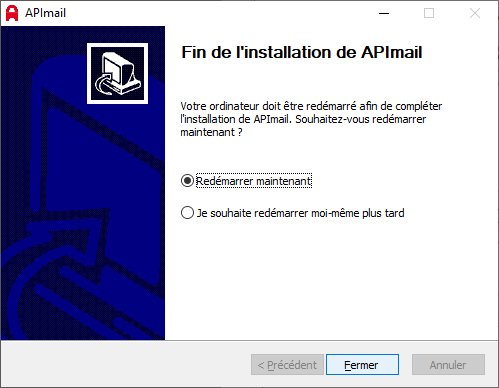Click the APImail title text in title bar
Image resolution: width=499 pixels, height=388 pixels.
[45, 13]
